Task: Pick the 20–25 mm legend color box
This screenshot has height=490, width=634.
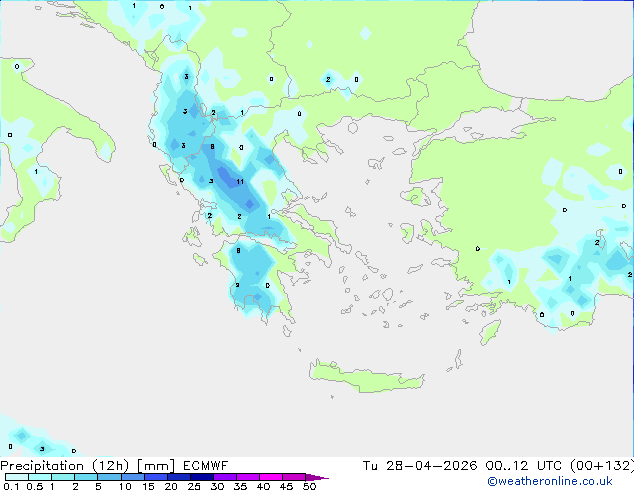Action: click(x=179, y=477)
